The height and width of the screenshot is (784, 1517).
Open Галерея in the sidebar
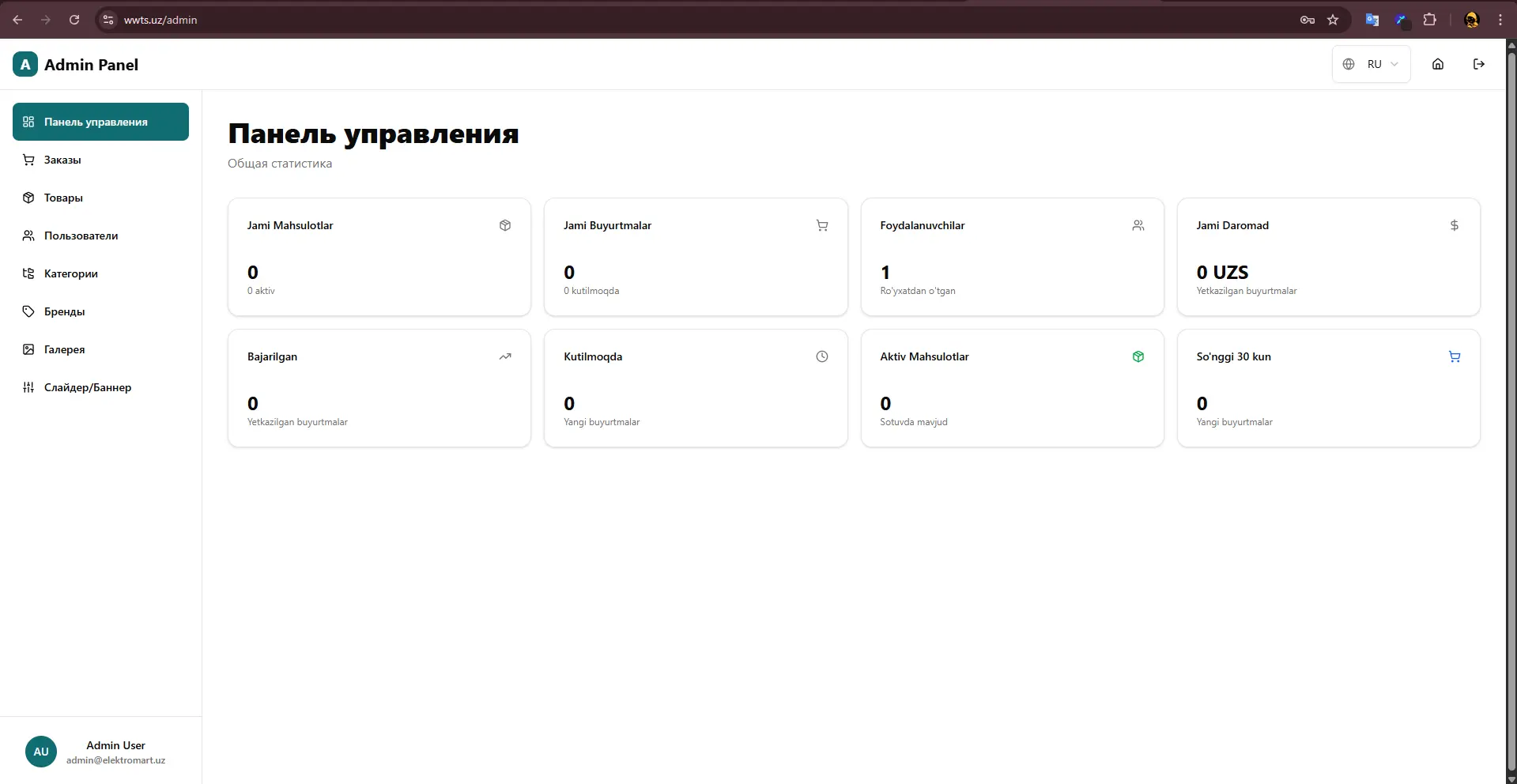pos(100,349)
